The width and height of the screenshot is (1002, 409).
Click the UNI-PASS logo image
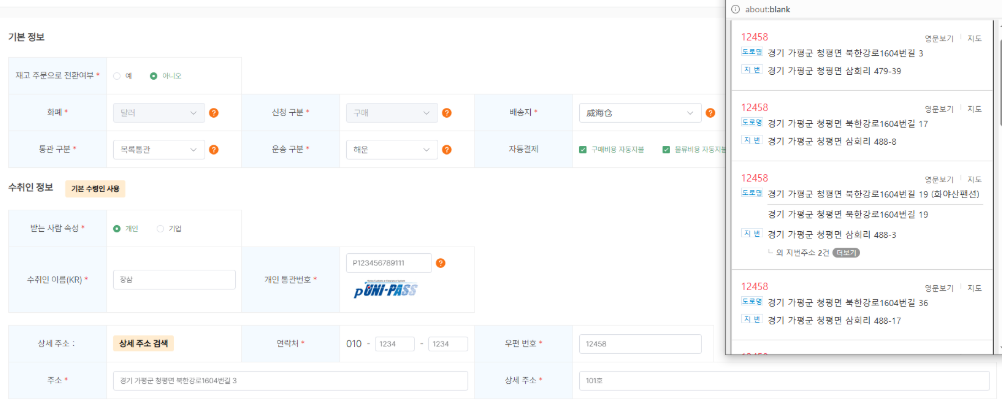[386, 289]
